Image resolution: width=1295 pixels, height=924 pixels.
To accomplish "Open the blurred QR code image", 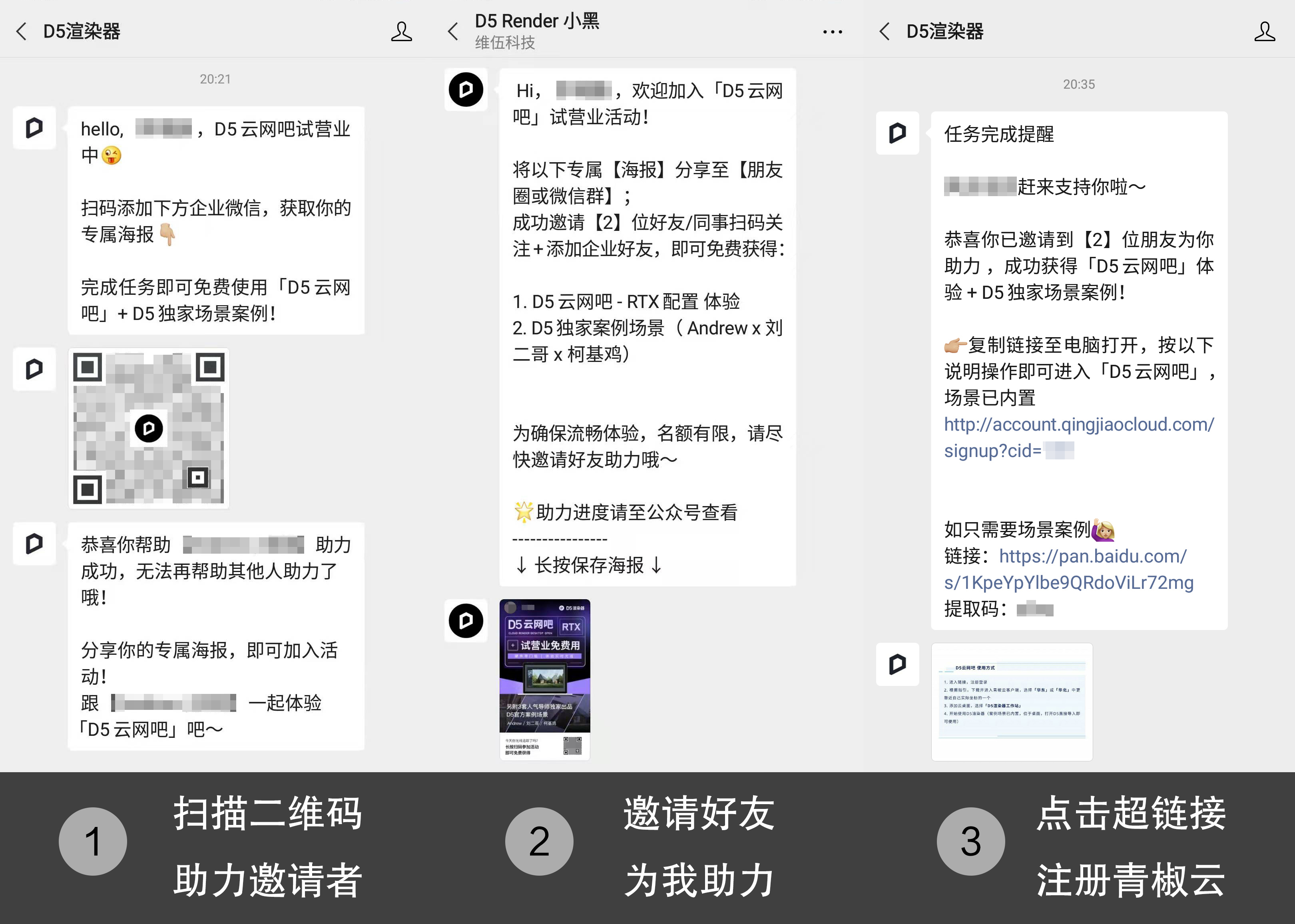I will coord(149,428).
